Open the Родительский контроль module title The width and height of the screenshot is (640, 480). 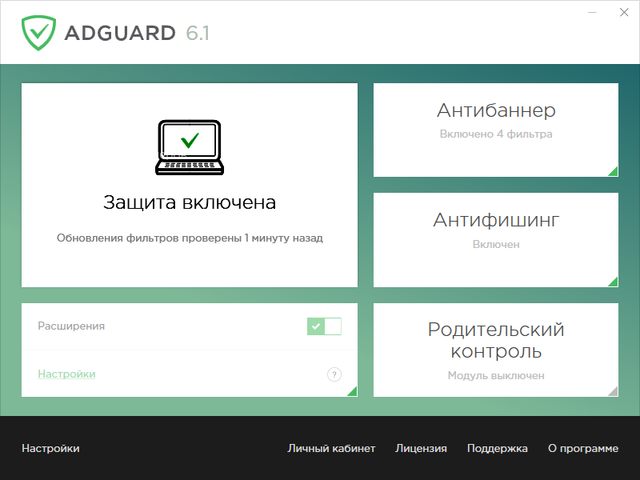[x=496, y=340]
